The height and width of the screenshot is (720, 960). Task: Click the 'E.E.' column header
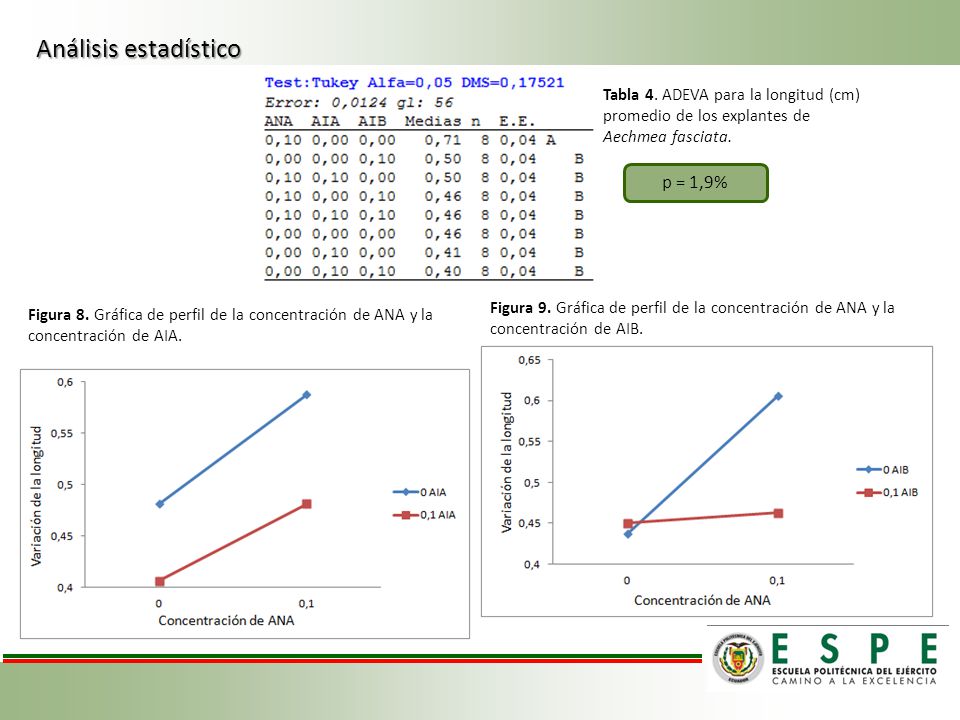coord(517,121)
